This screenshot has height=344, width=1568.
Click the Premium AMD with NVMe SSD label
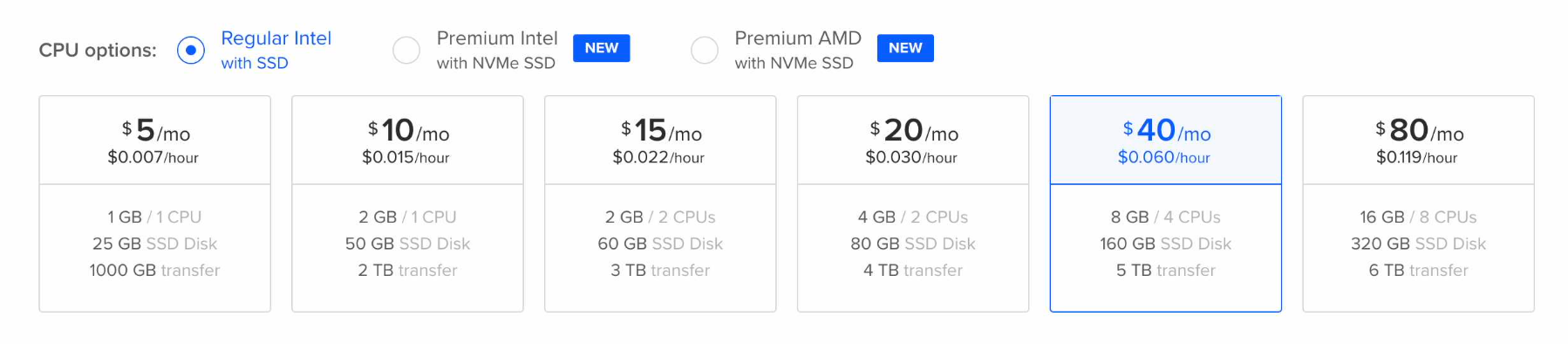(x=798, y=50)
